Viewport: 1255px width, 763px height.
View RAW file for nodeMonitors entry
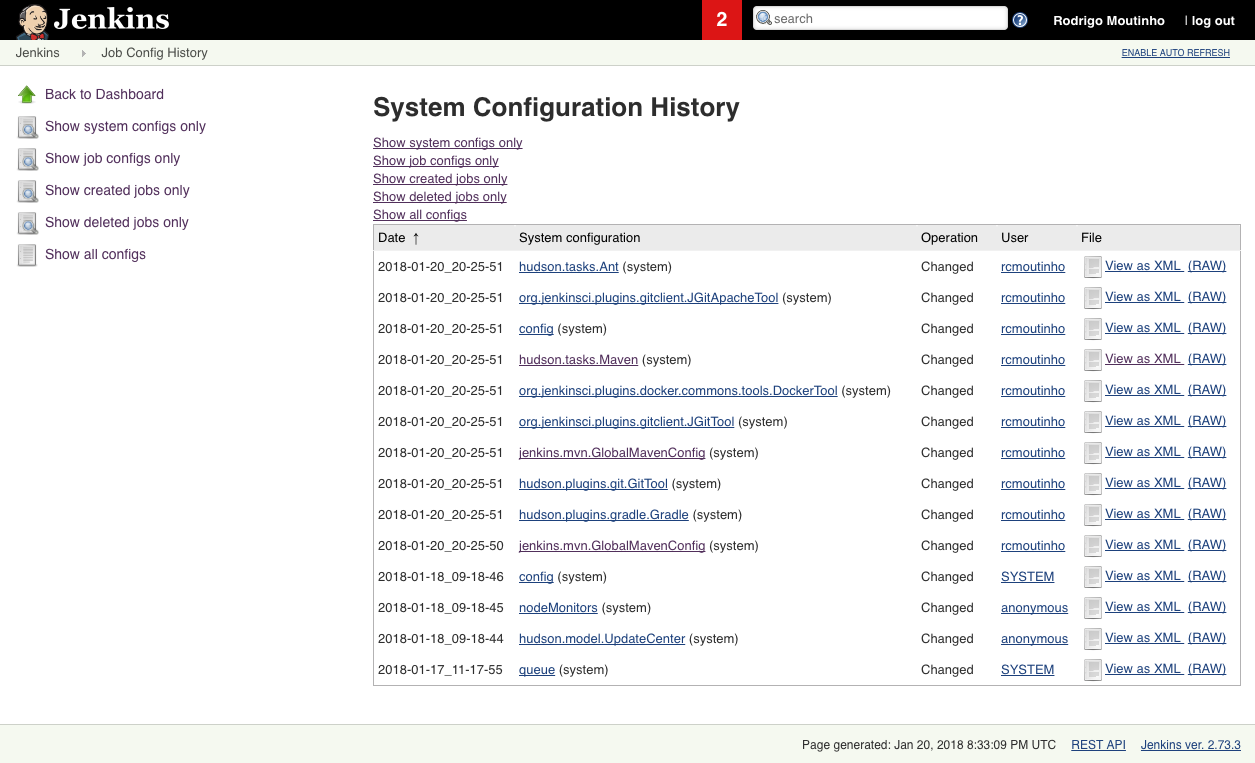1206,607
